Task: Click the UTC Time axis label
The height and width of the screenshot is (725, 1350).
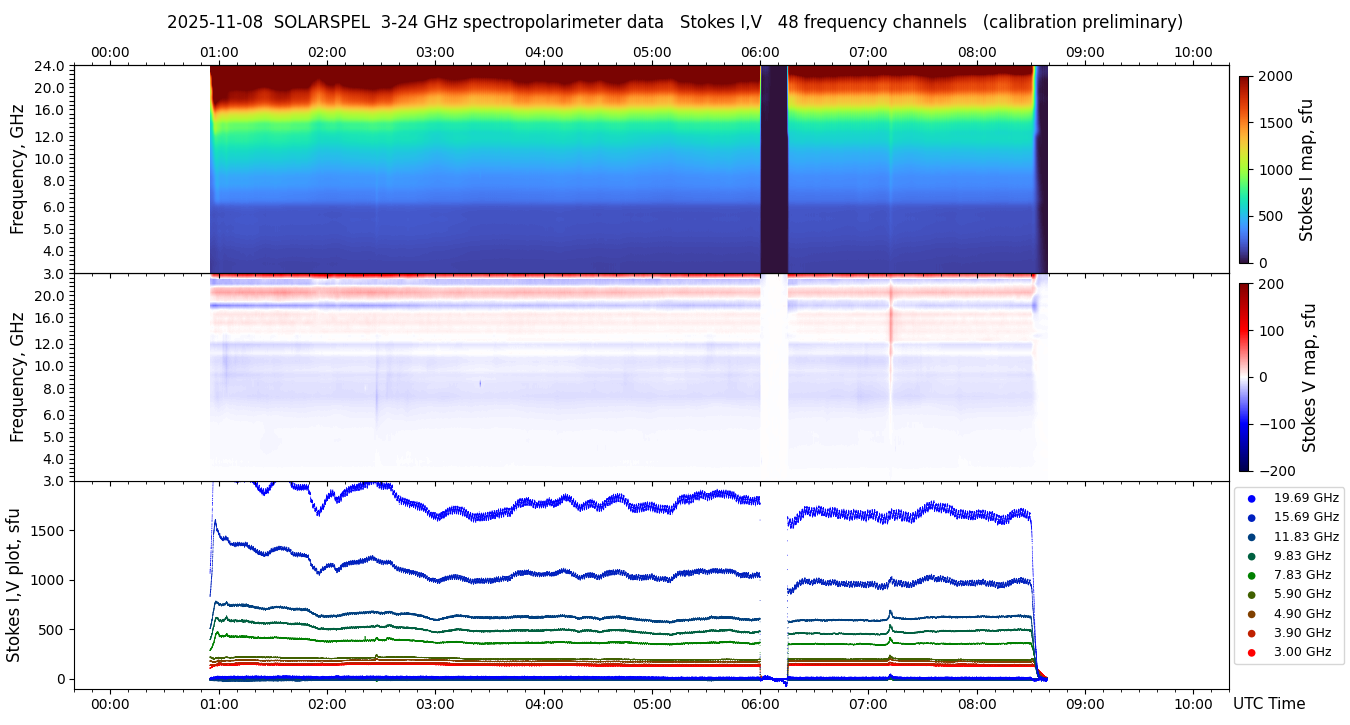Action: [x=1268, y=704]
